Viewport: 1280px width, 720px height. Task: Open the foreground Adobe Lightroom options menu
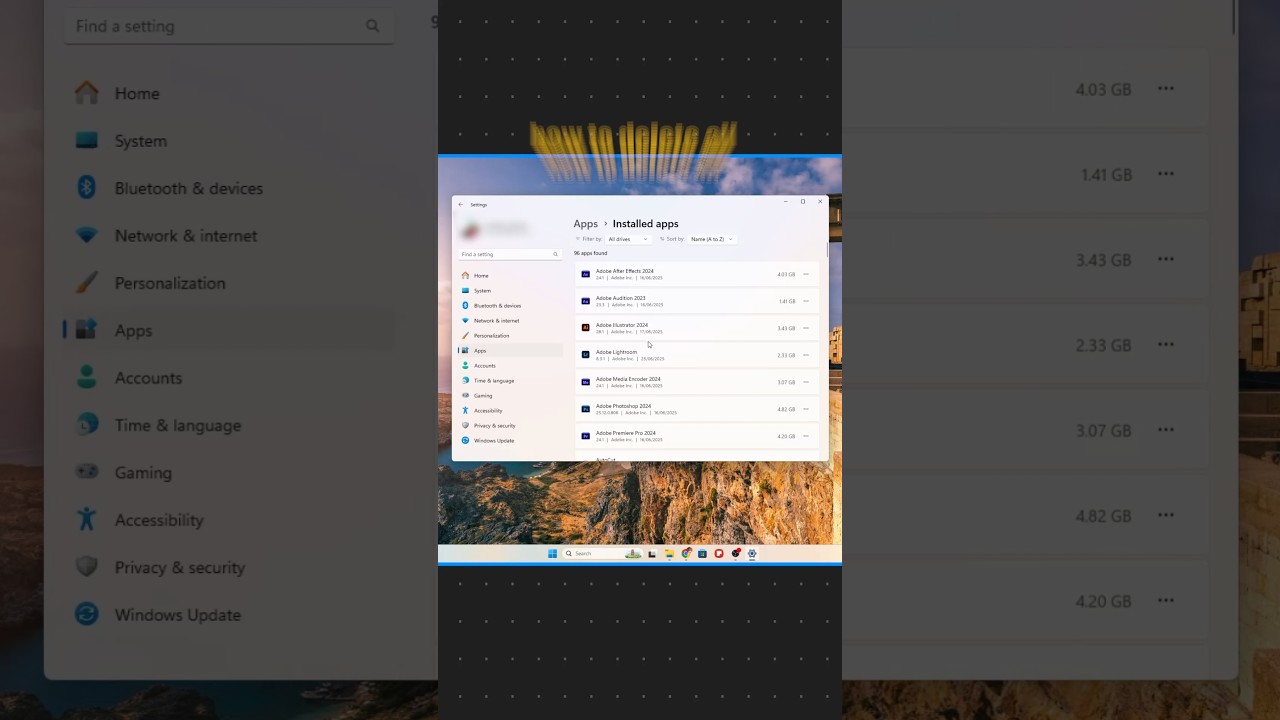pos(806,355)
